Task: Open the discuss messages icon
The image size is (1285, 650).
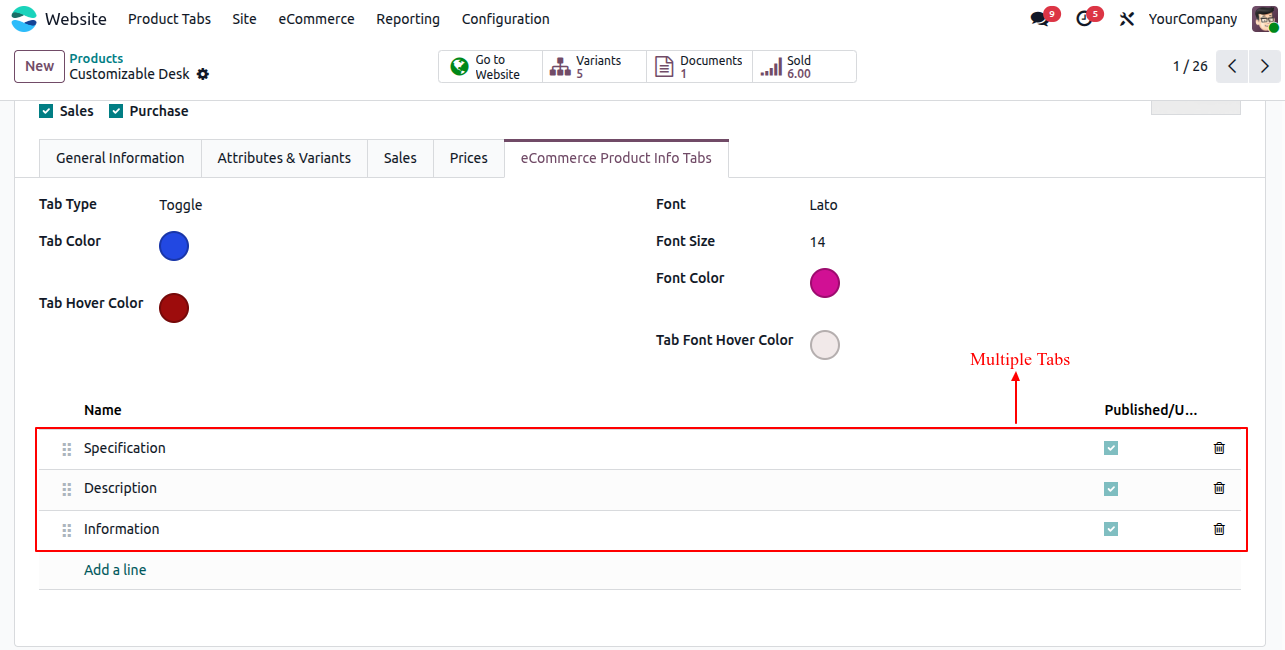Action: (1039, 19)
